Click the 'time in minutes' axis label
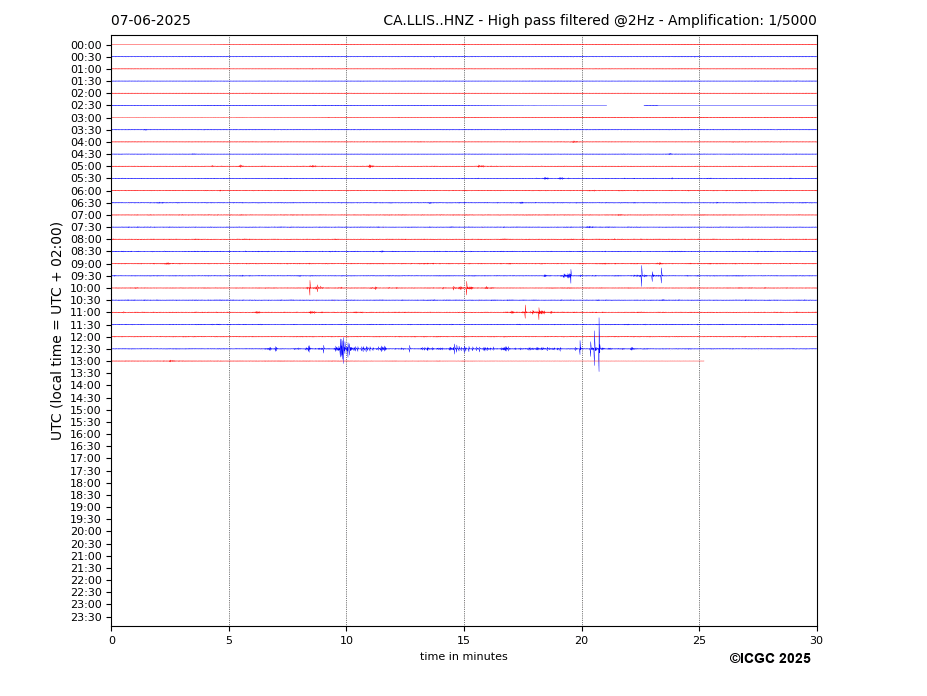The height and width of the screenshot is (696, 927). pos(464,656)
